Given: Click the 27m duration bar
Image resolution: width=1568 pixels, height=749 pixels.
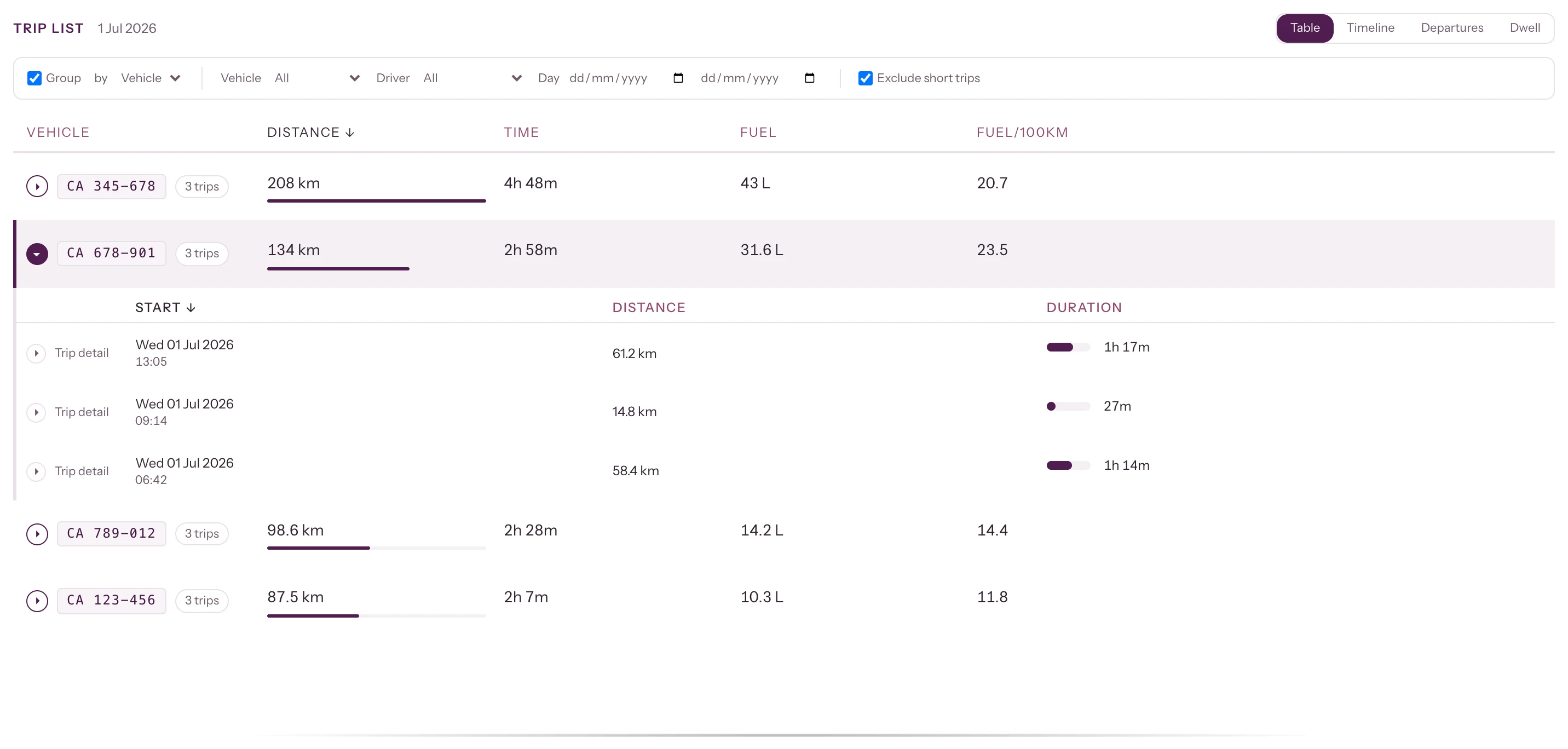Looking at the screenshot, I should [1068, 406].
